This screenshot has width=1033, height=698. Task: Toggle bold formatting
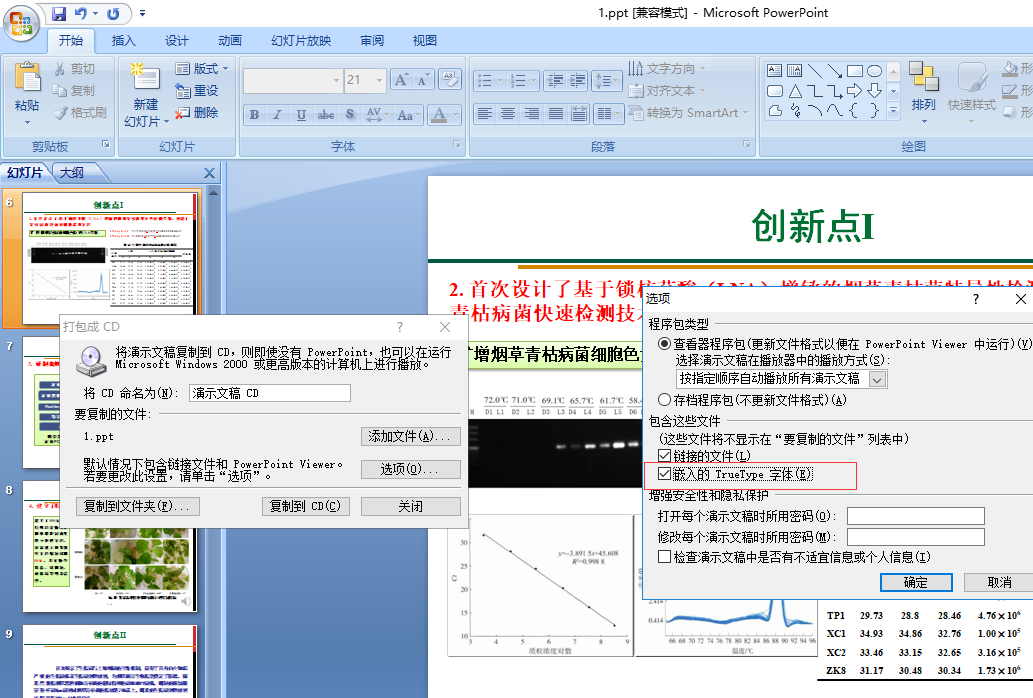(x=253, y=115)
